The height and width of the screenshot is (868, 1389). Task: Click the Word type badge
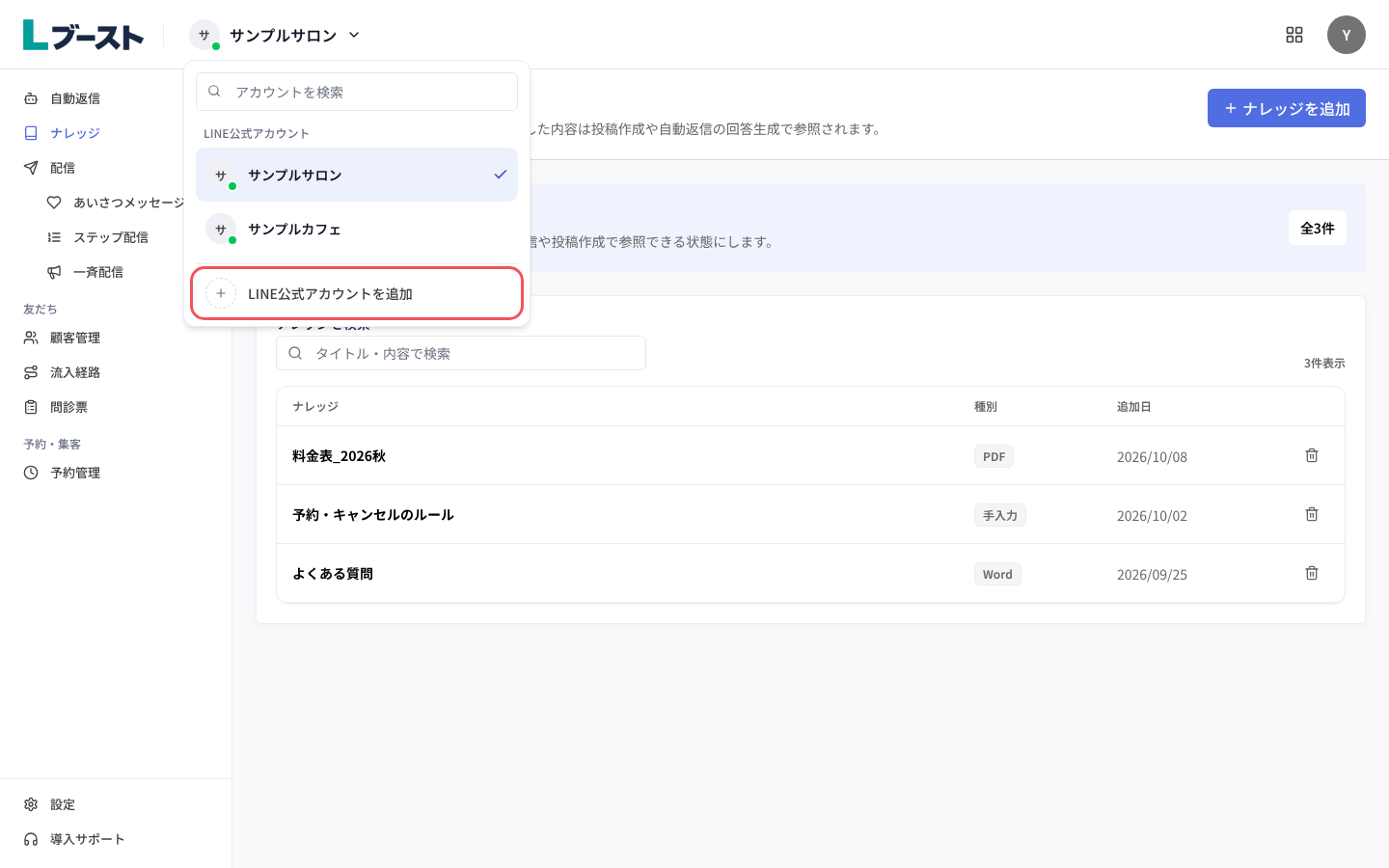coord(997,574)
